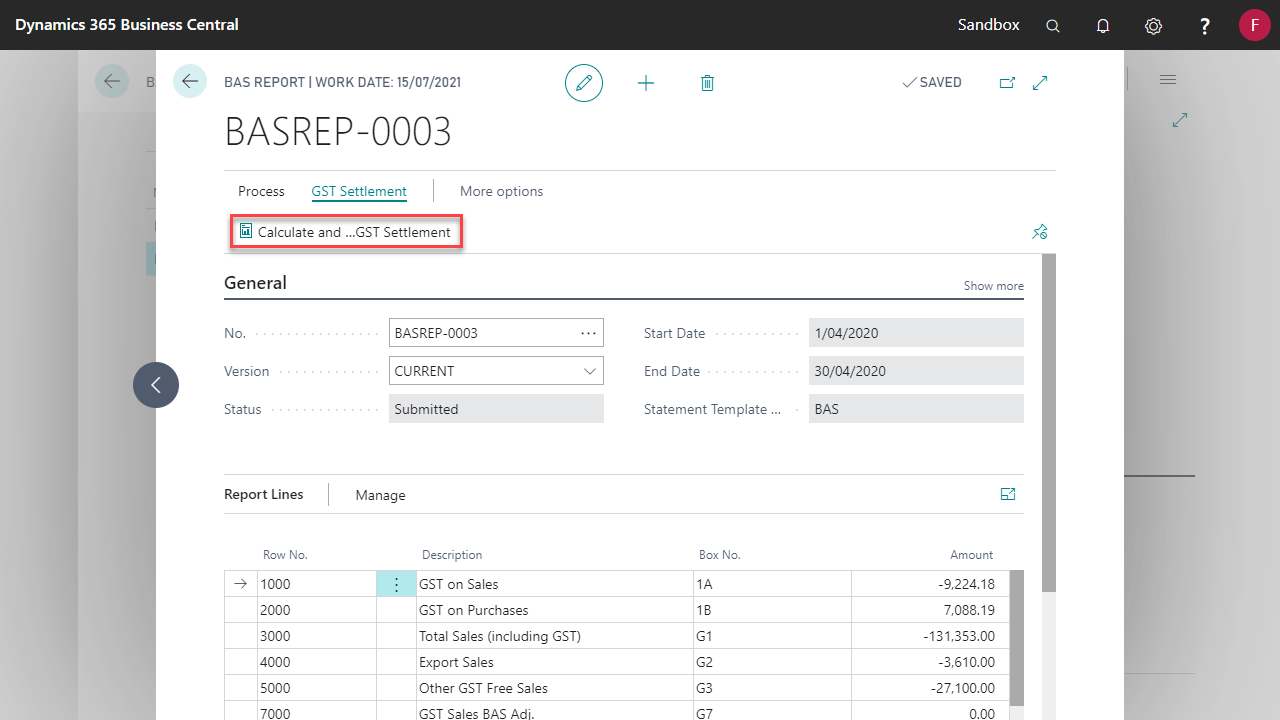This screenshot has width=1280, height=720.
Task: Go back from the BAS Report card
Action: tap(190, 81)
